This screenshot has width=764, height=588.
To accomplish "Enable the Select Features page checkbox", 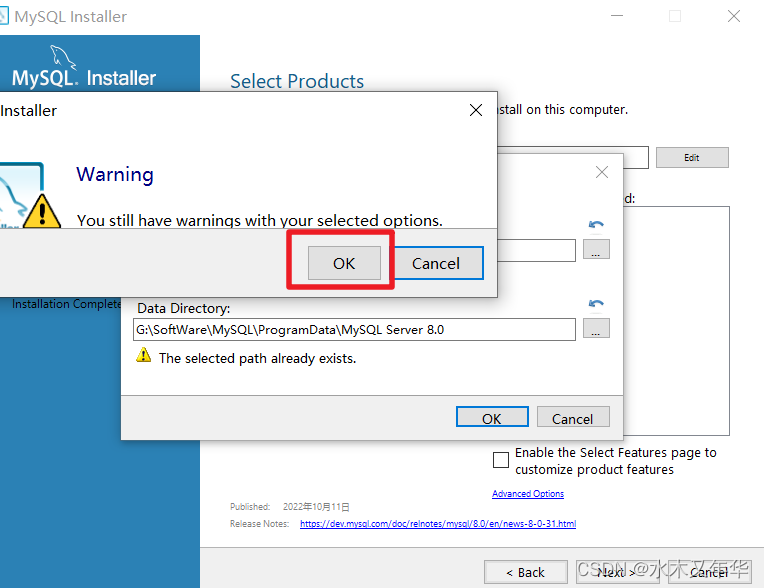I will click(x=501, y=460).
